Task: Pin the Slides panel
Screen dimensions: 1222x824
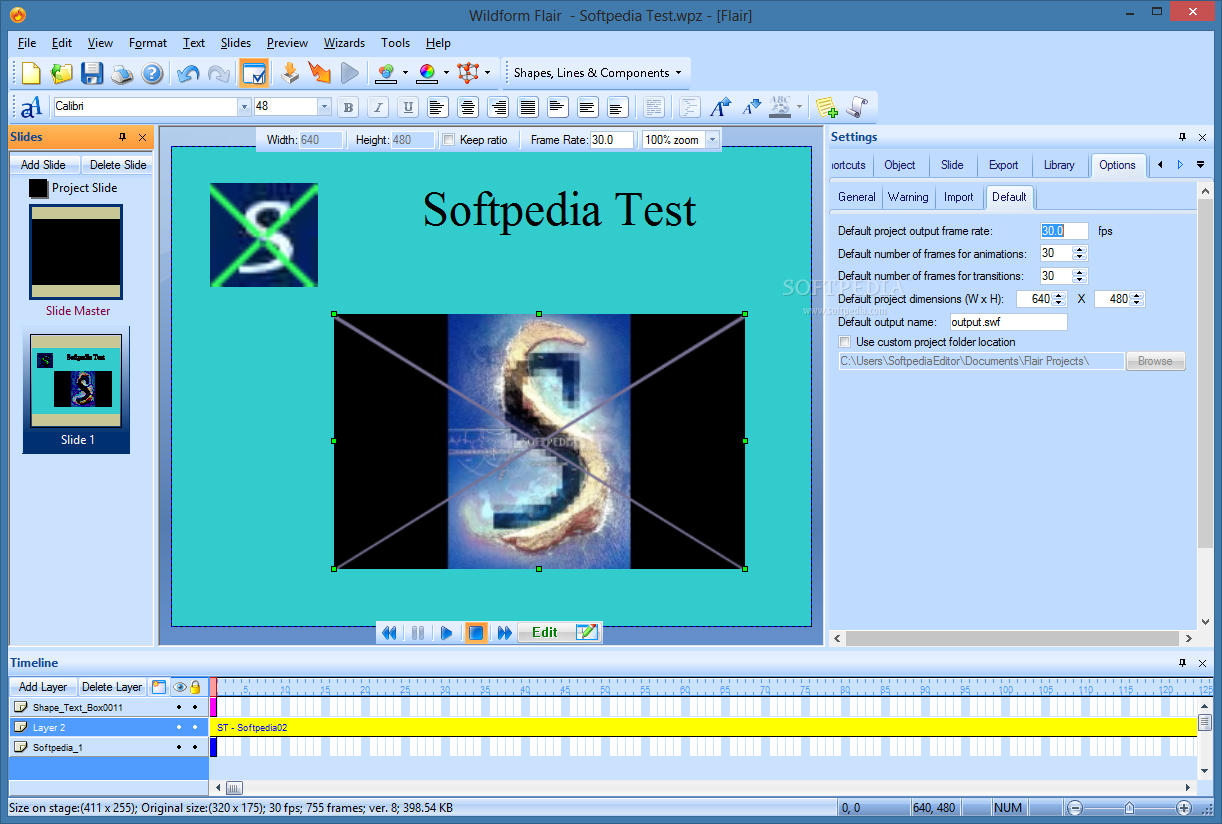Action: coord(123,137)
